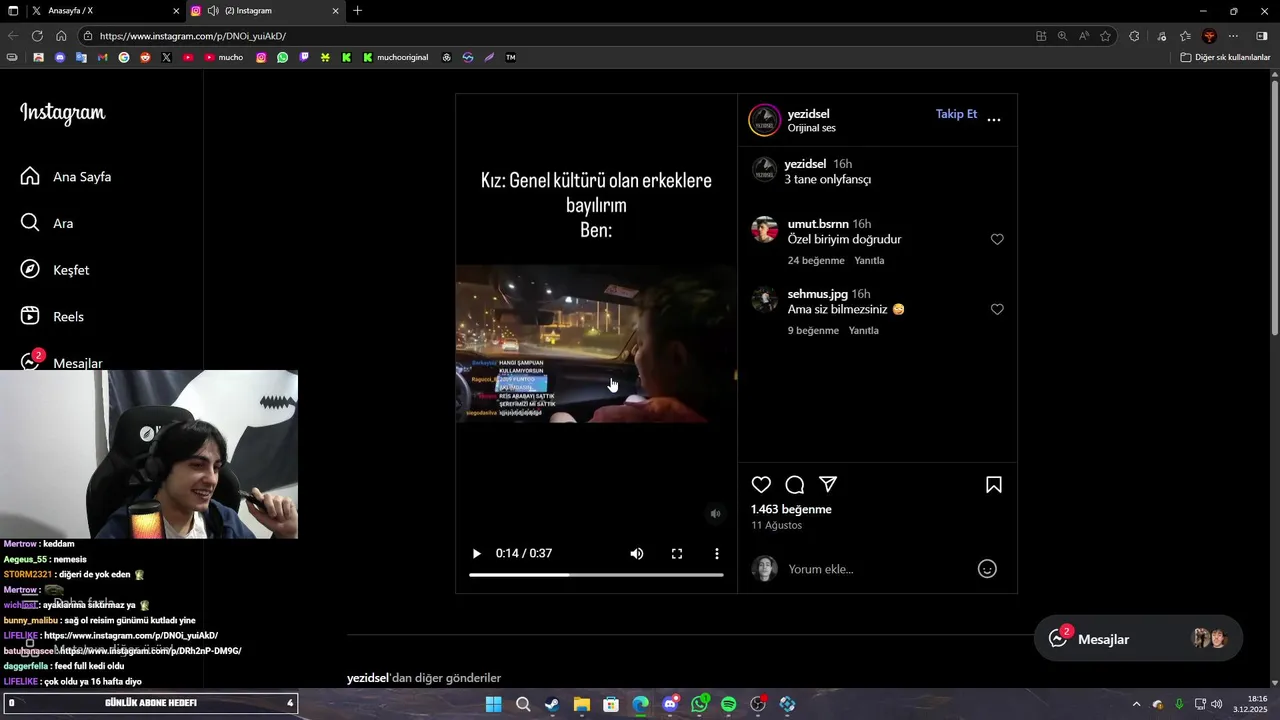The image size is (1280, 720).
Task: Open the comment bubble icon under the post
Action: point(795,485)
